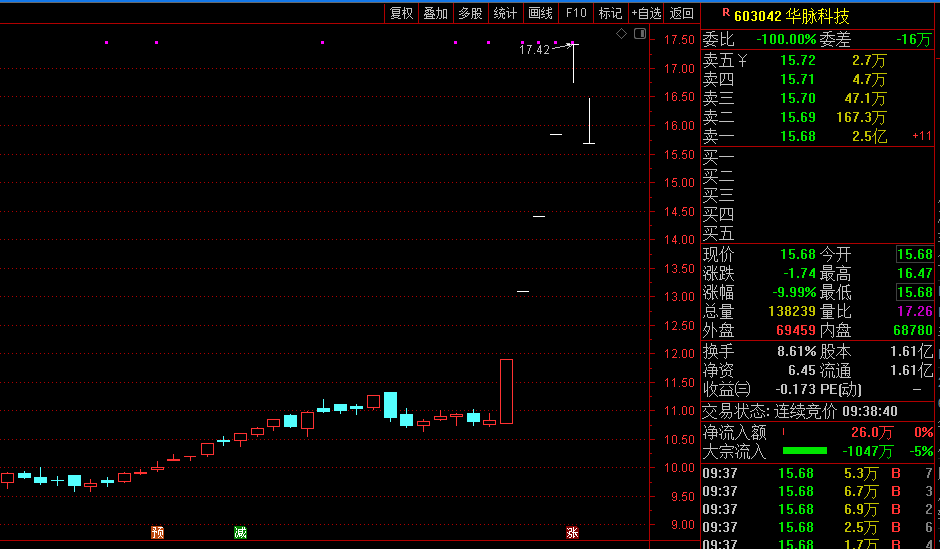This screenshot has height=549, width=940.
Task: Click the 09:37 trade of 2.5万
Action: pos(818,527)
